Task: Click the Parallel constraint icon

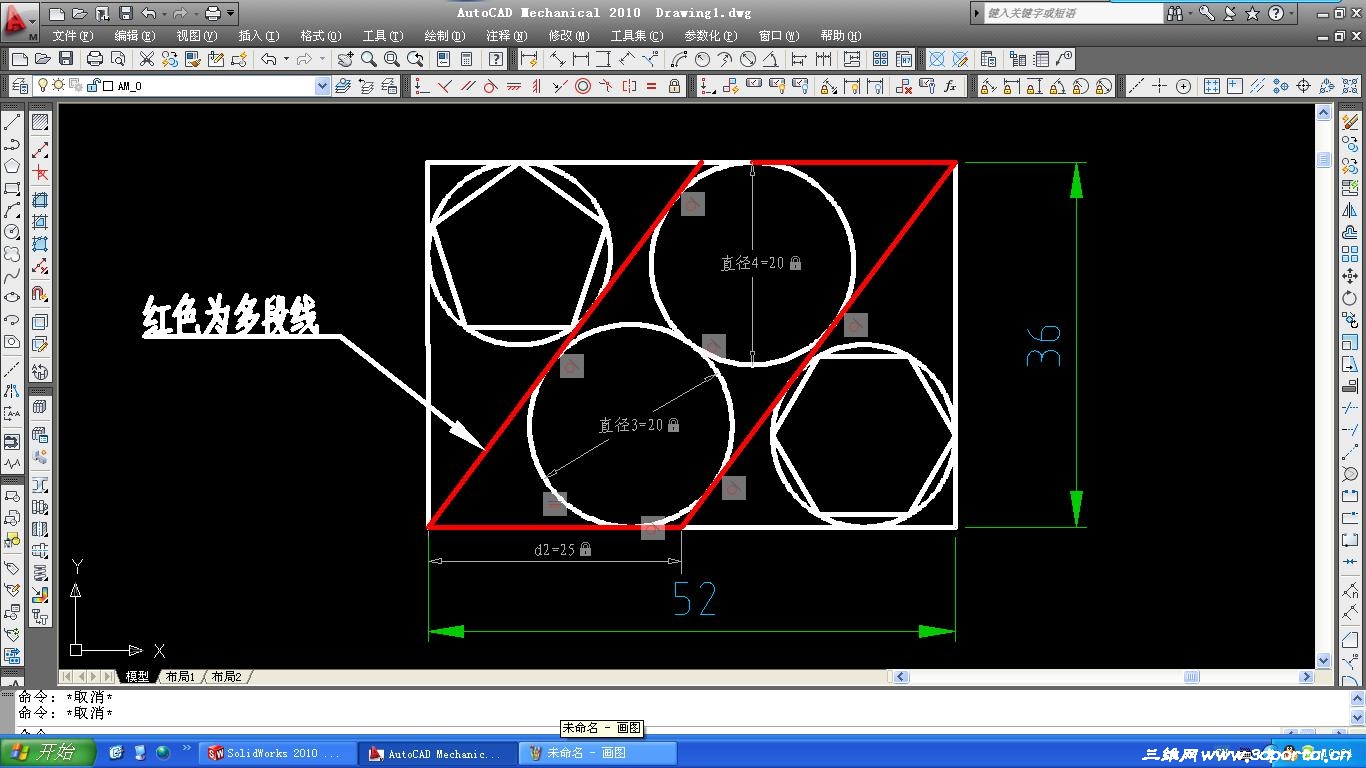Action: coord(467,86)
